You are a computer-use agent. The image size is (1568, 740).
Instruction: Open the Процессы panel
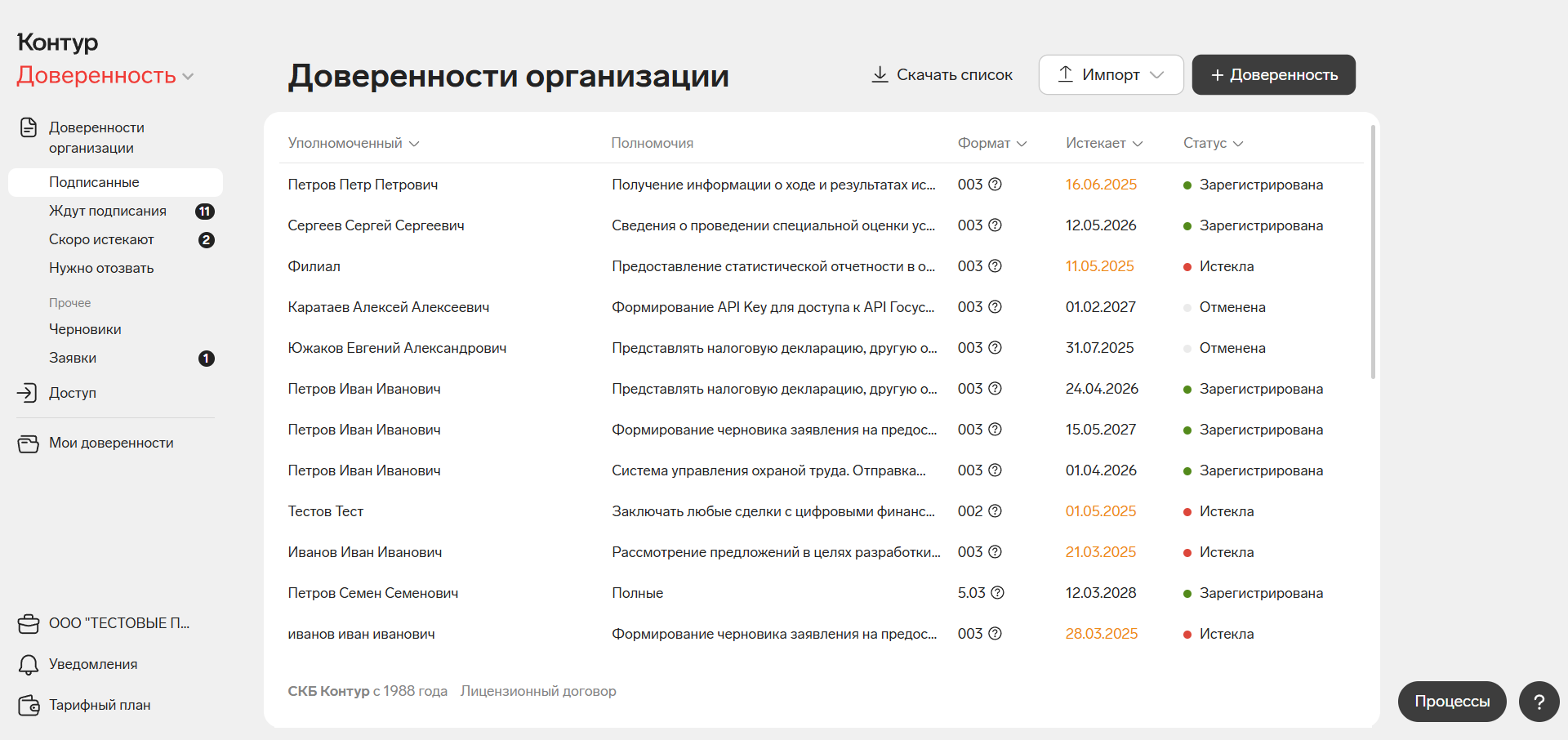tap(1452, 702)
